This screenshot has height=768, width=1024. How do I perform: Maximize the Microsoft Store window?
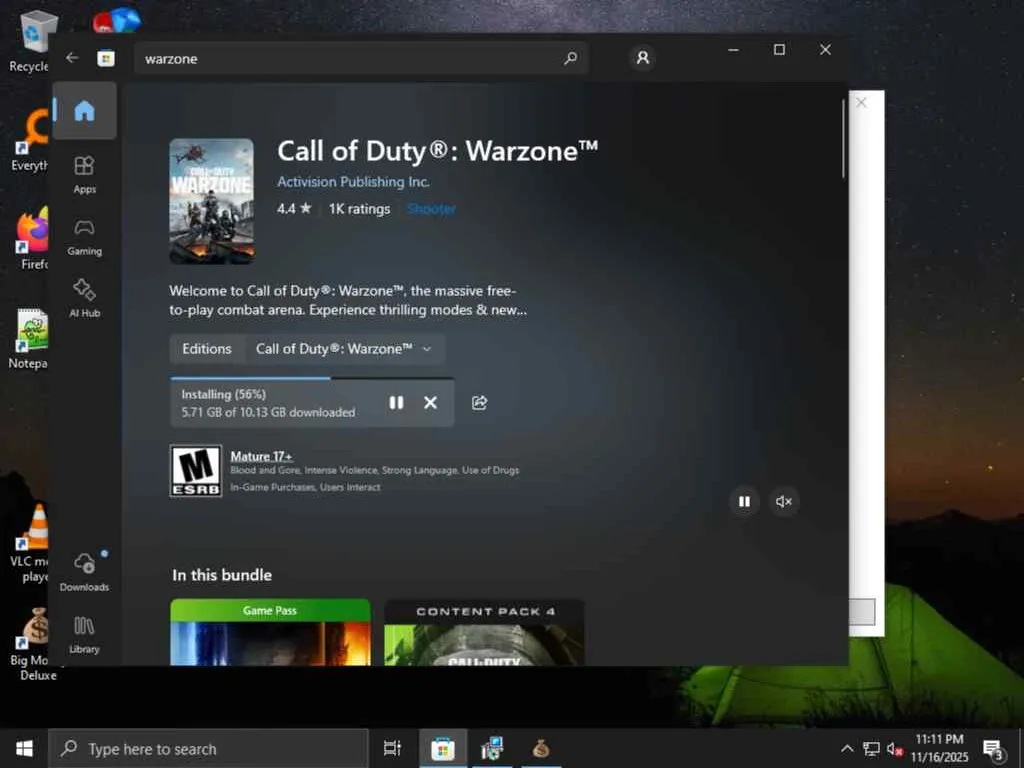[779, 50]
